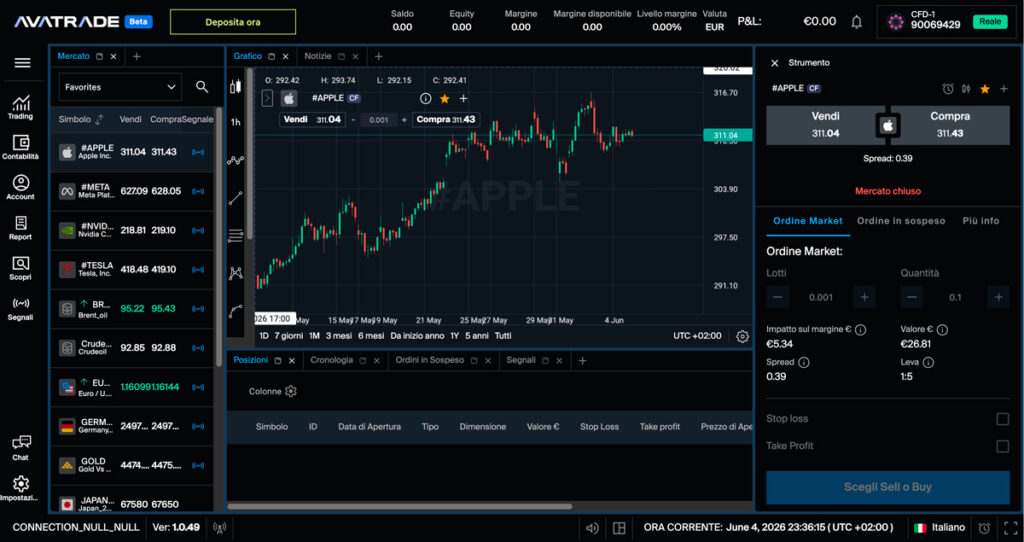The image size is (1024, 542).
Task: Open the Contabilità sidebar section
Action: (20, 148)
